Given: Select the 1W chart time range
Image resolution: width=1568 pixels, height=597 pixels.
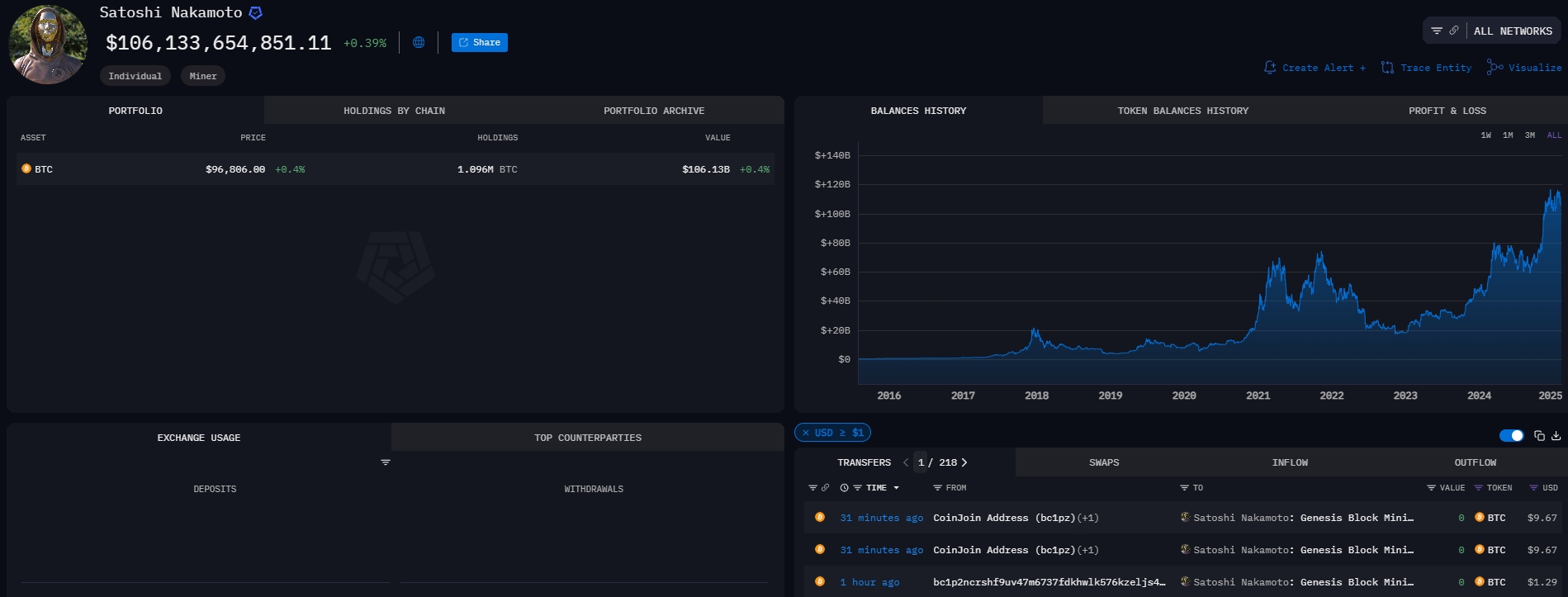Looking at the screenshot, I should click(x=1486, y=135).
